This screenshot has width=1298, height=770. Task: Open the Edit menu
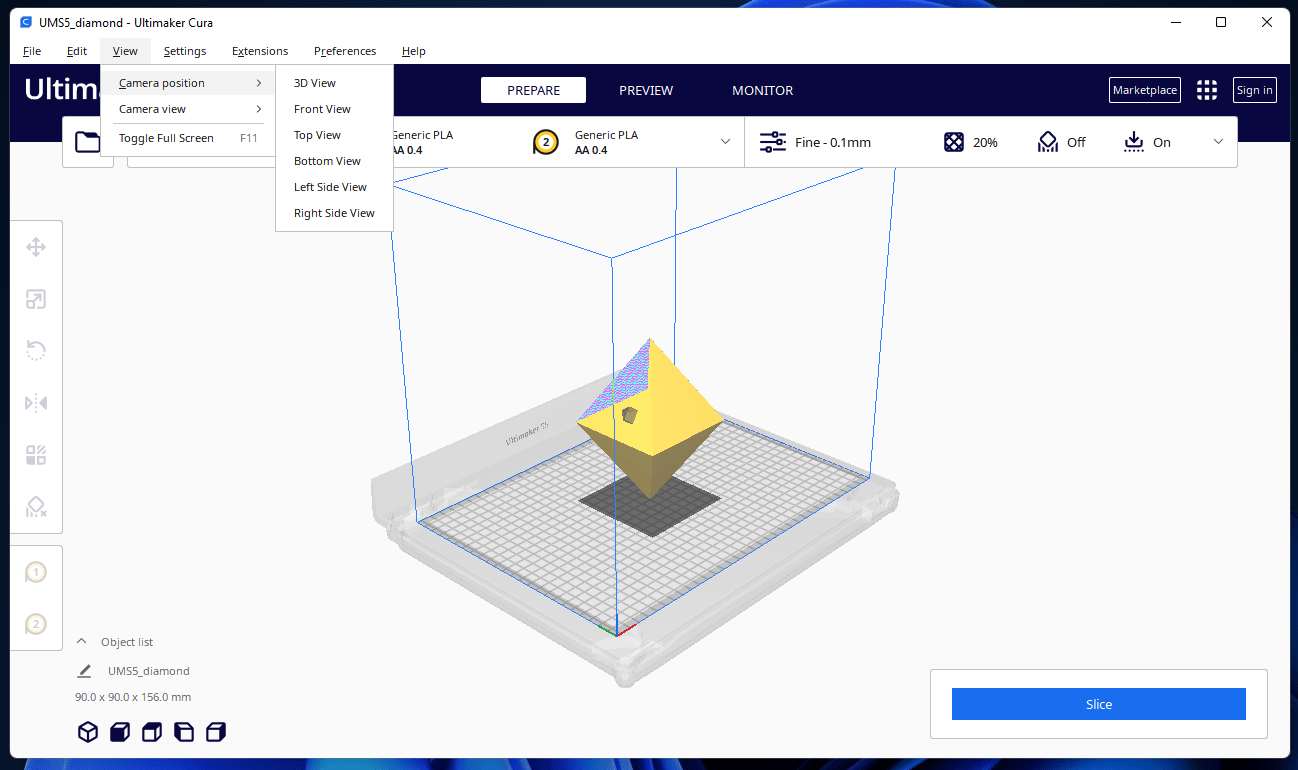77,51
